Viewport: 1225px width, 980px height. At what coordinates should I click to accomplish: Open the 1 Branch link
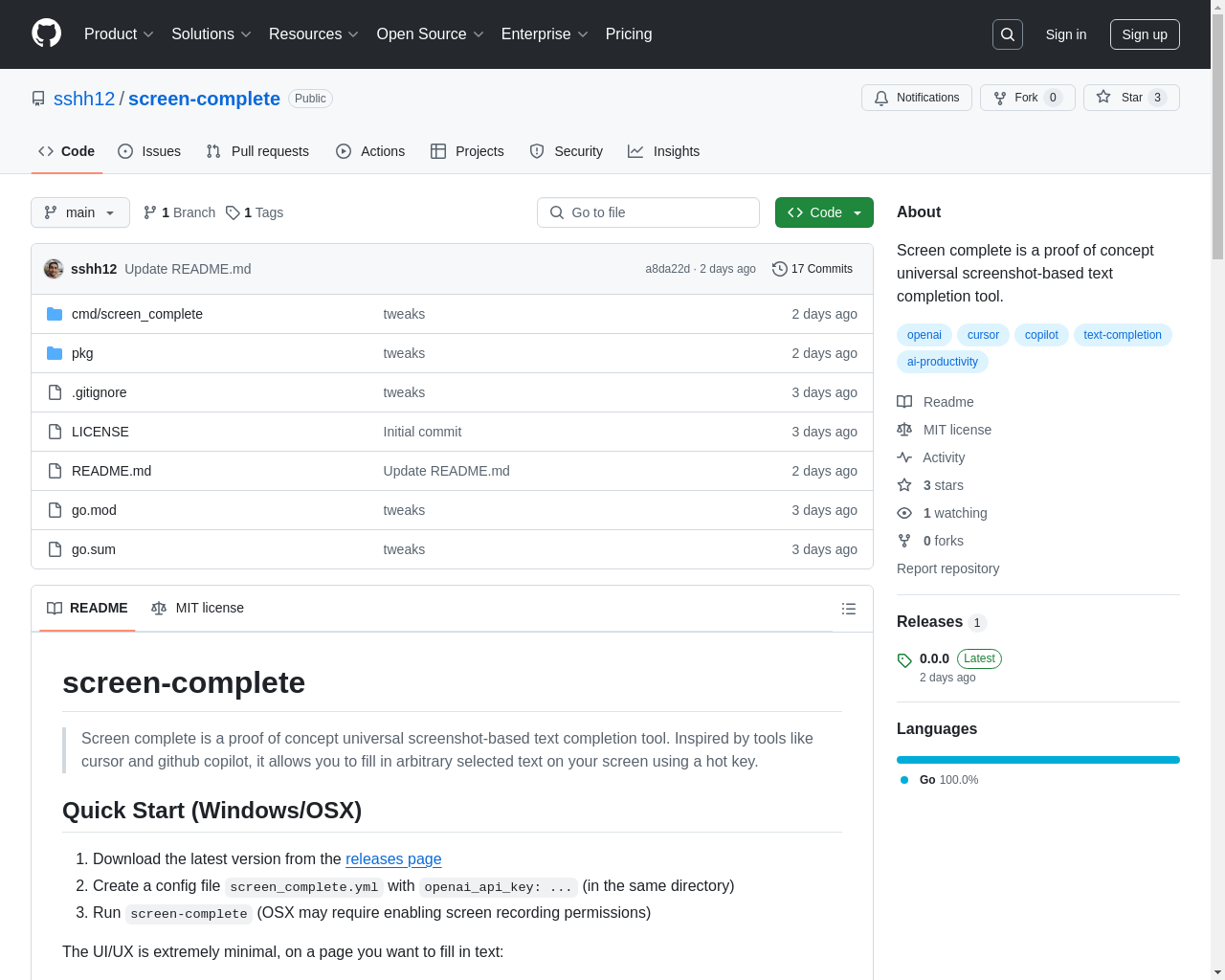(x=179, y=212)
